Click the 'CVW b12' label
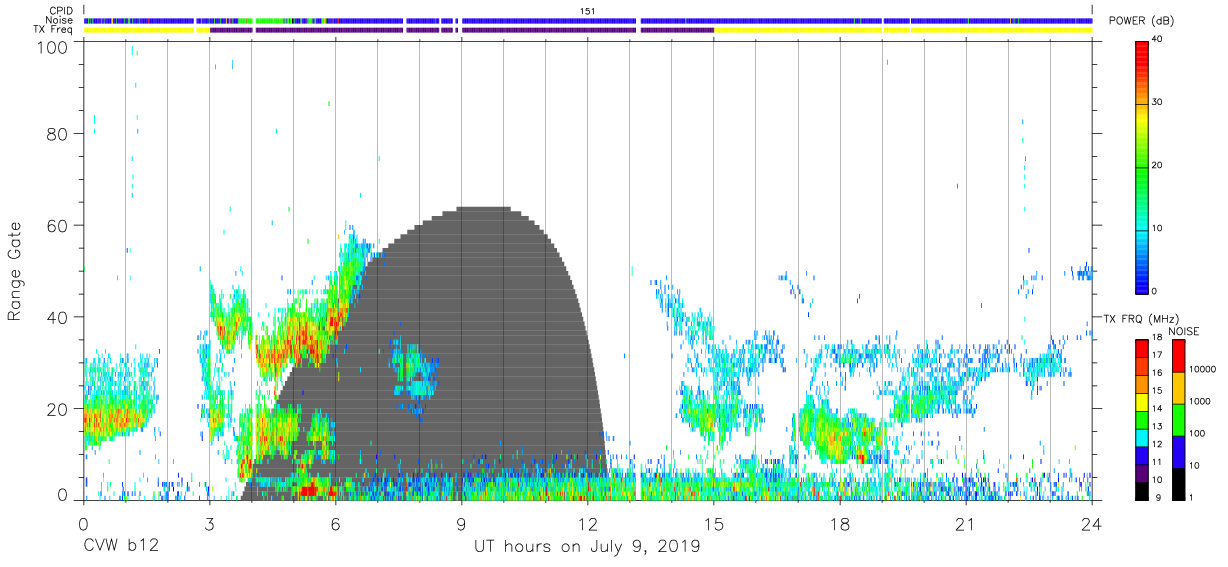1228x567 pixels. 121,547
